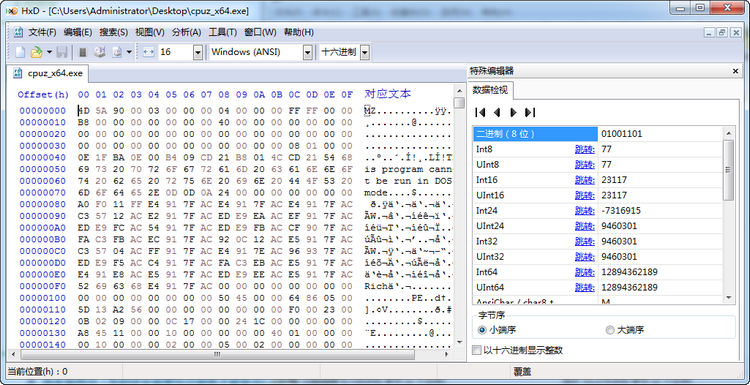Open the 十六进制 offset base dropdown
This screenshot has width=750, height=385.
[365, 52]
